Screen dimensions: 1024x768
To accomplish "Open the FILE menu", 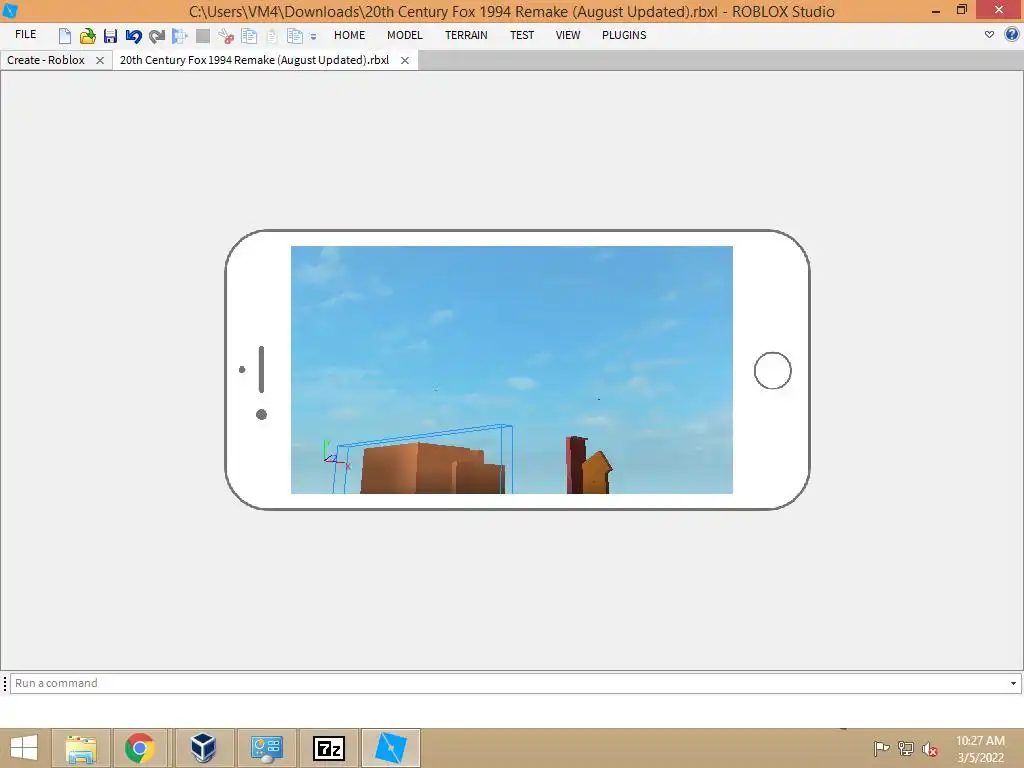I will point(25,35).
